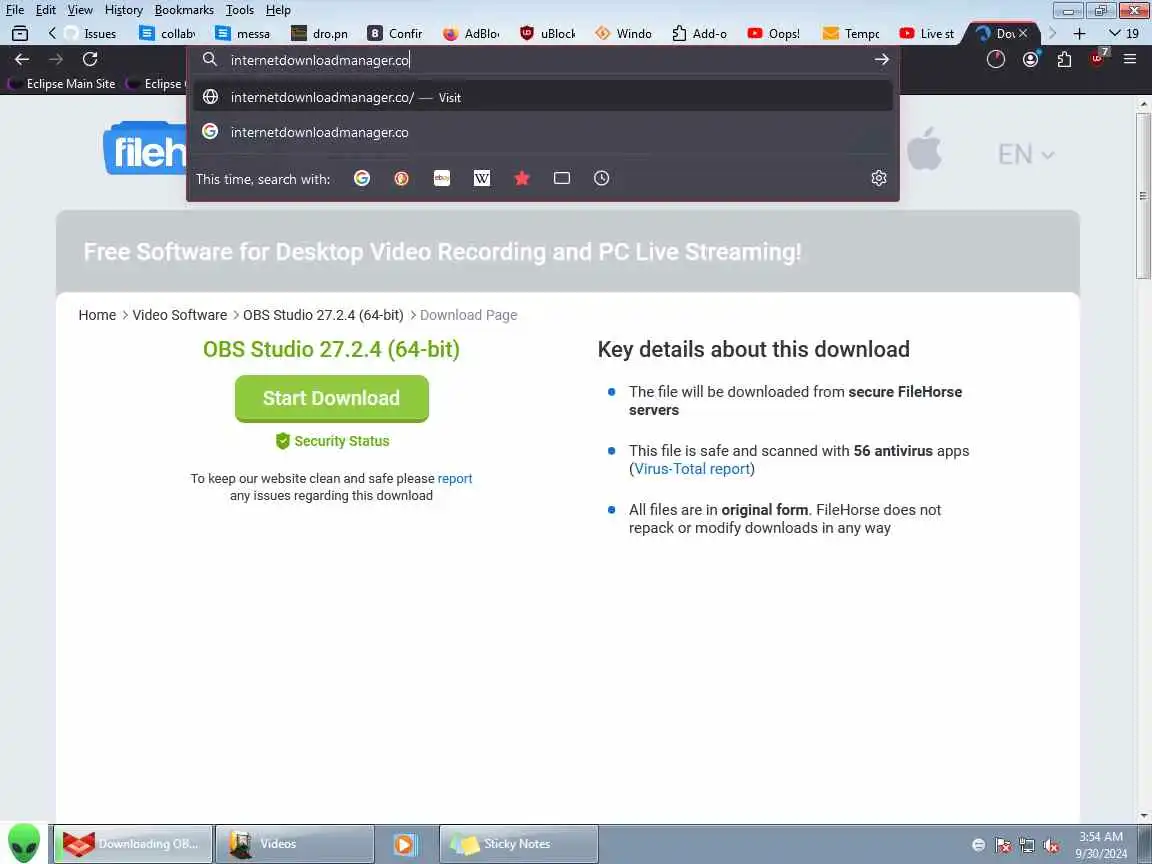This screenshot has width=1152, height=864.
Task: Open the Sticky Notes taskbar item
Action: (519, 843)
